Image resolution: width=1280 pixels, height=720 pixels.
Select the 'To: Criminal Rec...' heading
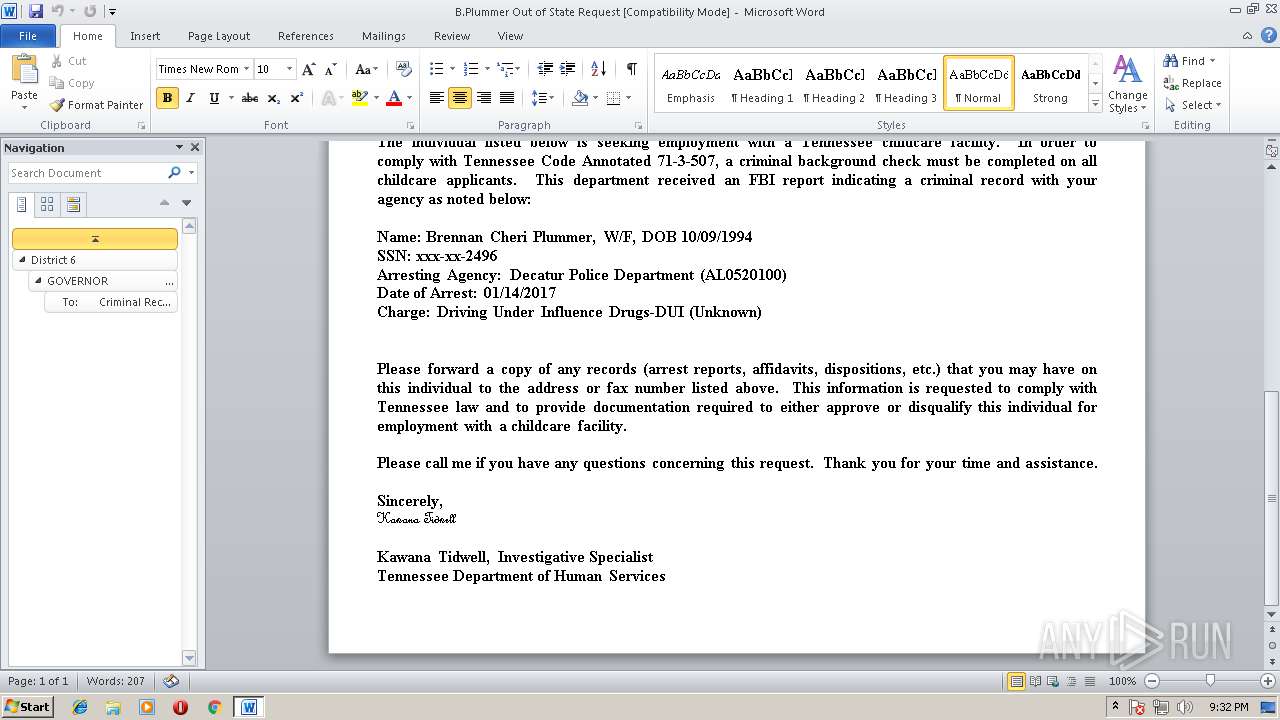pyautogui.click(x=112, y=302)
